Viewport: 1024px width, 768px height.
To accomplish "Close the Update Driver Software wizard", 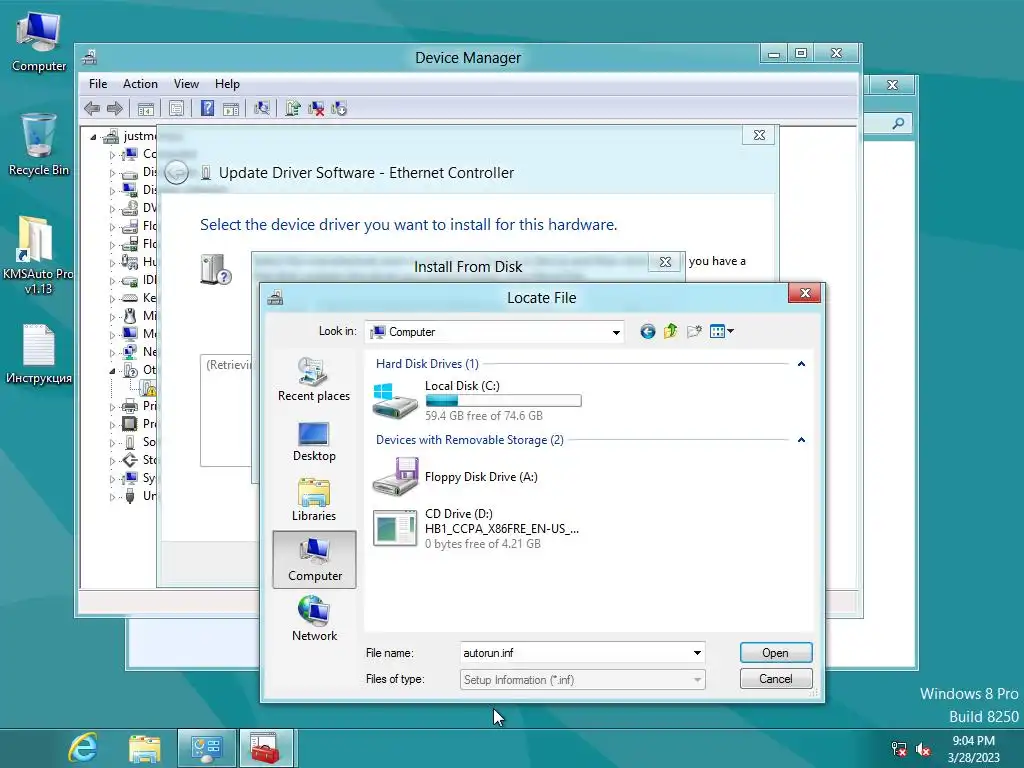I will [759, 135].
